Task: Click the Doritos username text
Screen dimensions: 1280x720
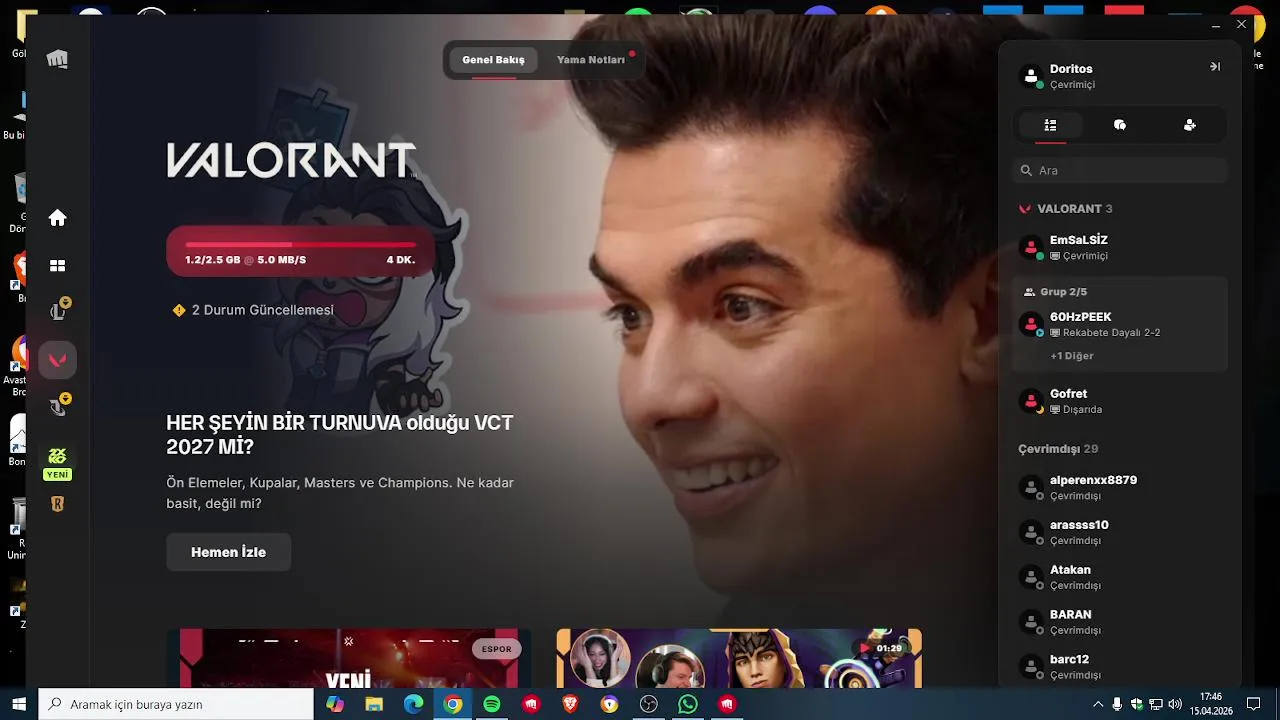Action: [x=1071, y=69]
